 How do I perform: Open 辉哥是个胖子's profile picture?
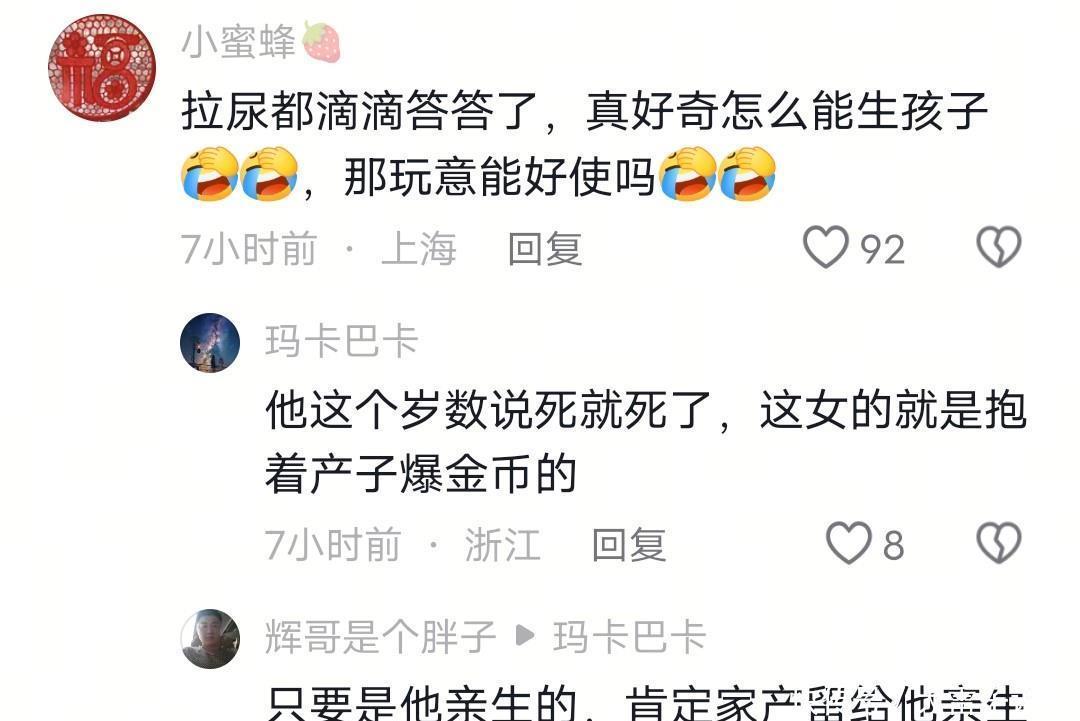(x=210, y=638)
